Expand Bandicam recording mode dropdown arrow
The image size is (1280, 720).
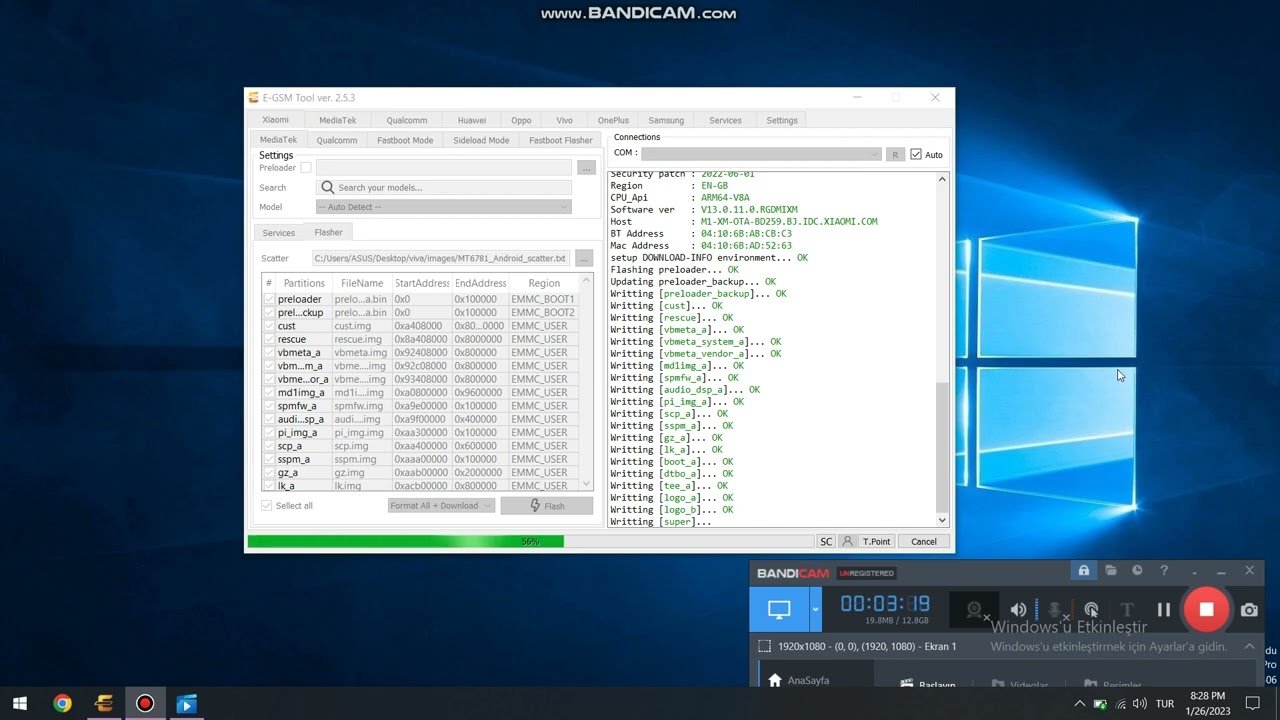click(816, 609)
